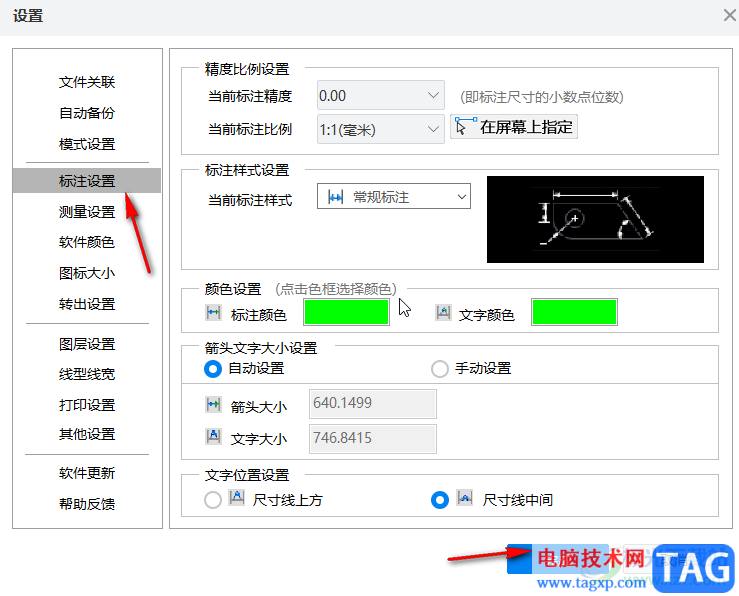The height and width of the screenshot is (596, 739).
Task: Select the 手动设置 radio button
Action: click(440, 368)
